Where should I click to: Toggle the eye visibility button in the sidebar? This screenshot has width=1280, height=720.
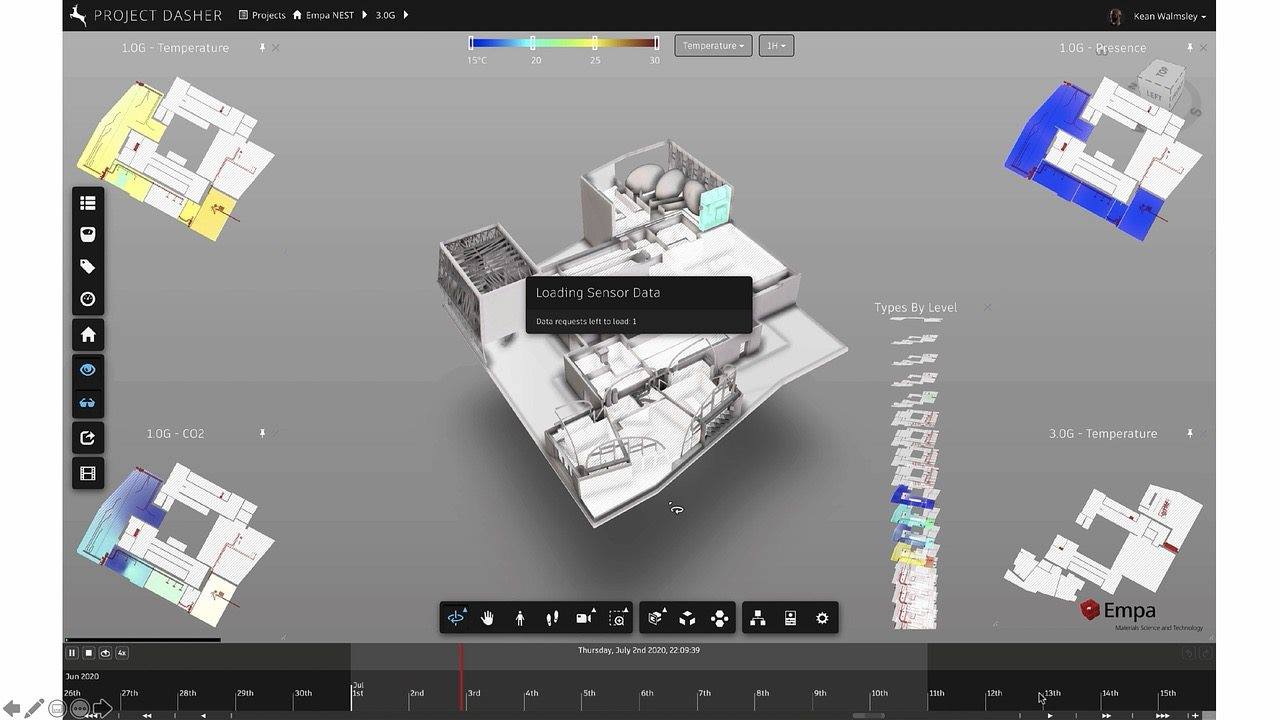tap(88, 370)
